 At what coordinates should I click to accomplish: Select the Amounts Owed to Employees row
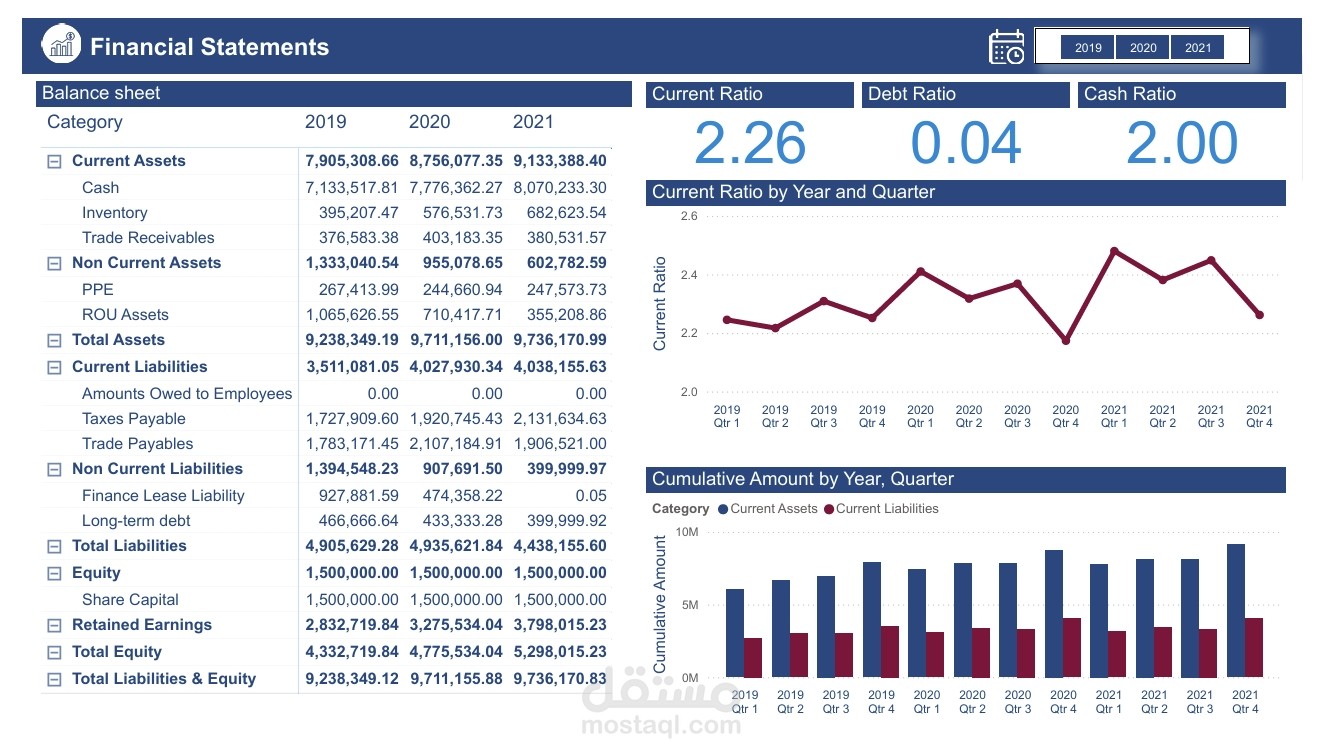(x=187, y=393)
